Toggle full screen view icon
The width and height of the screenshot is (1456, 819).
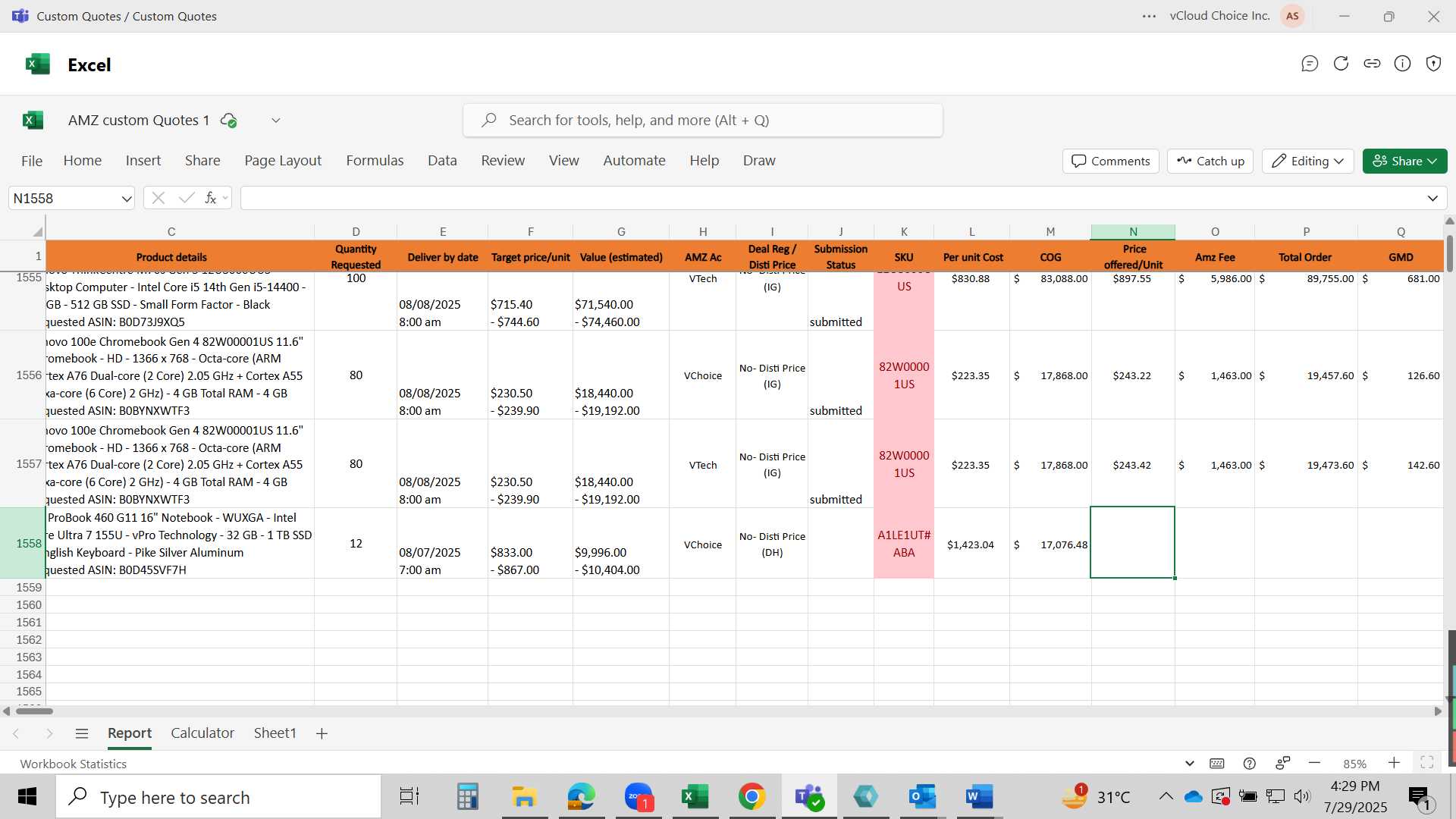1426,763
